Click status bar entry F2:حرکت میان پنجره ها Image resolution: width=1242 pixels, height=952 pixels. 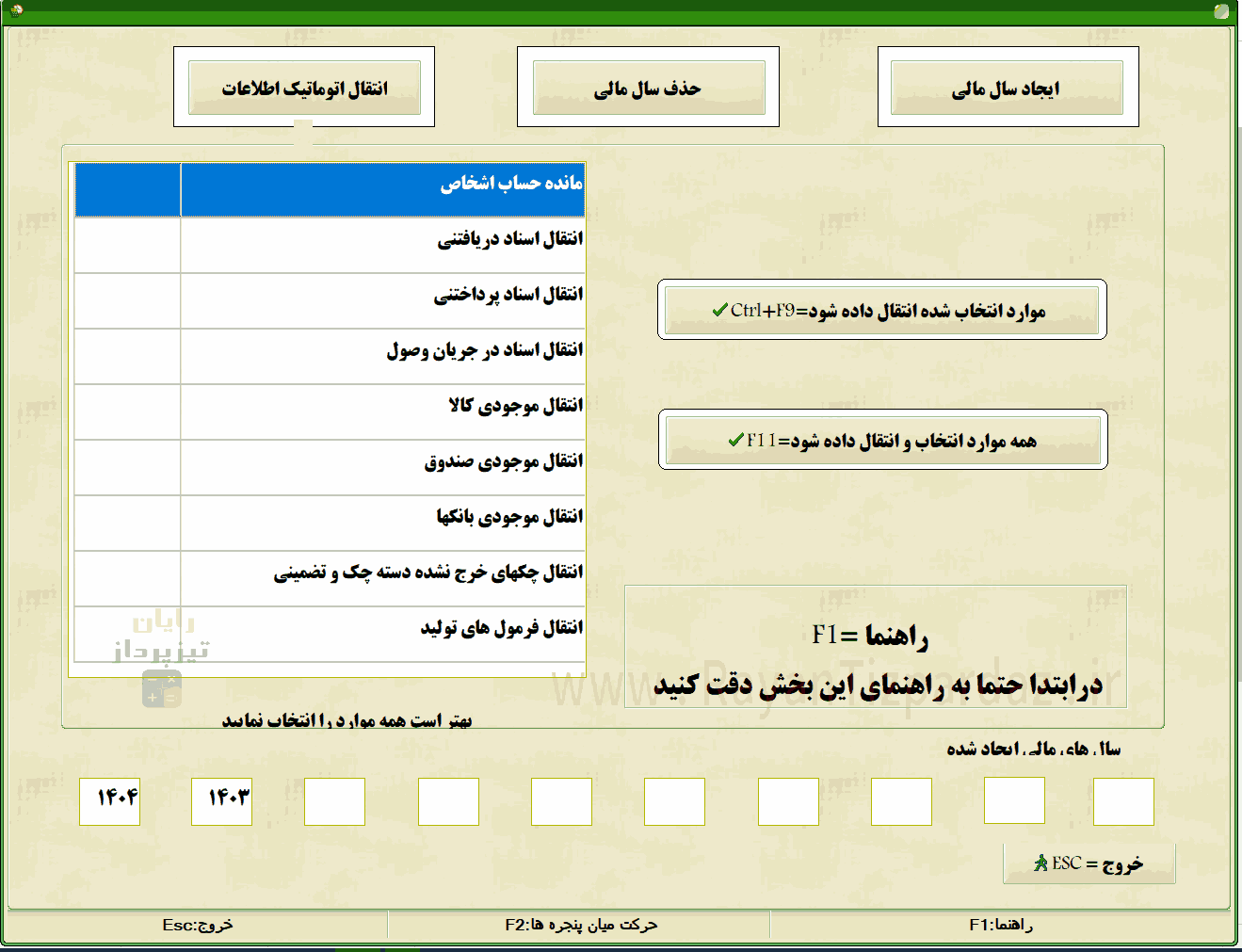point(581,925)
